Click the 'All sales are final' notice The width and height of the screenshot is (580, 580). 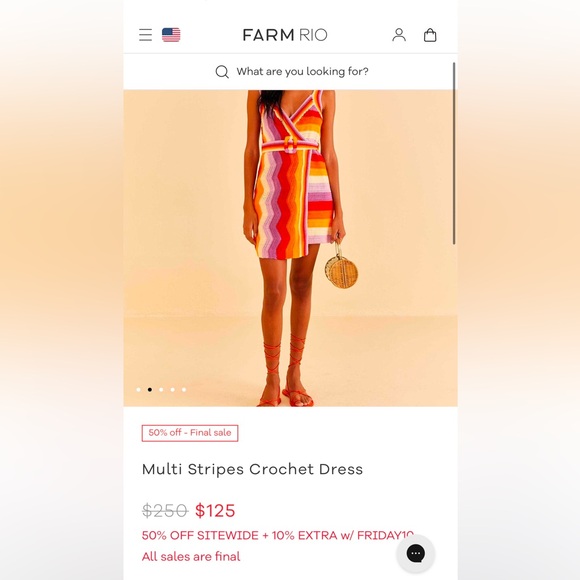click(191, 556)
